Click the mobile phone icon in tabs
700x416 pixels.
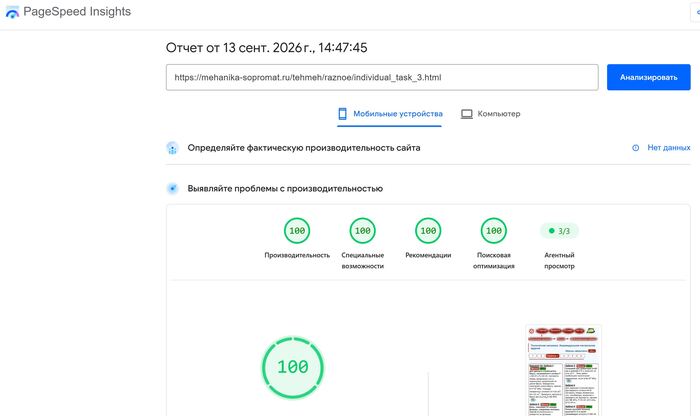coord(342,114)
